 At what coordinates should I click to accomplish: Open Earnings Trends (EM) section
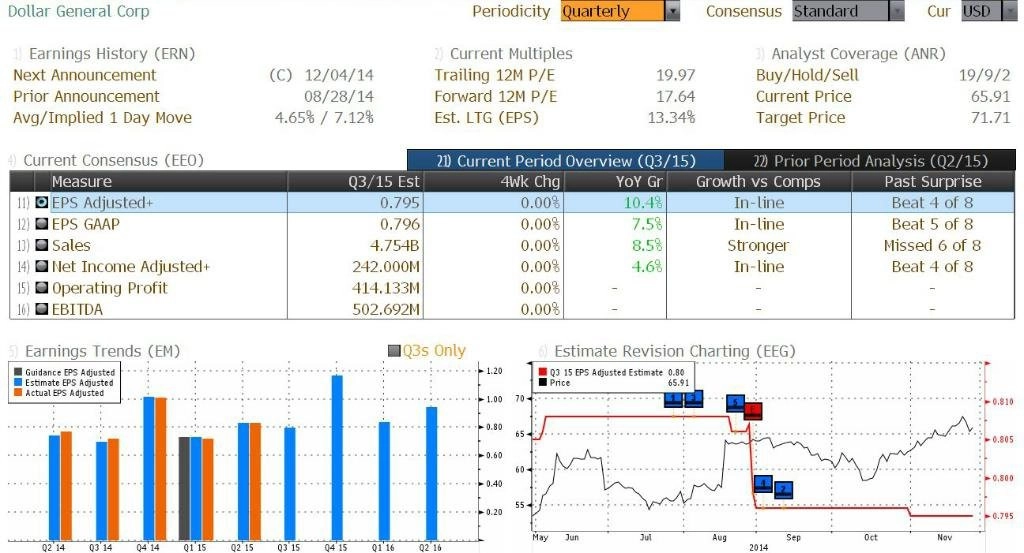pyautogui.click(x=103, y=351)
